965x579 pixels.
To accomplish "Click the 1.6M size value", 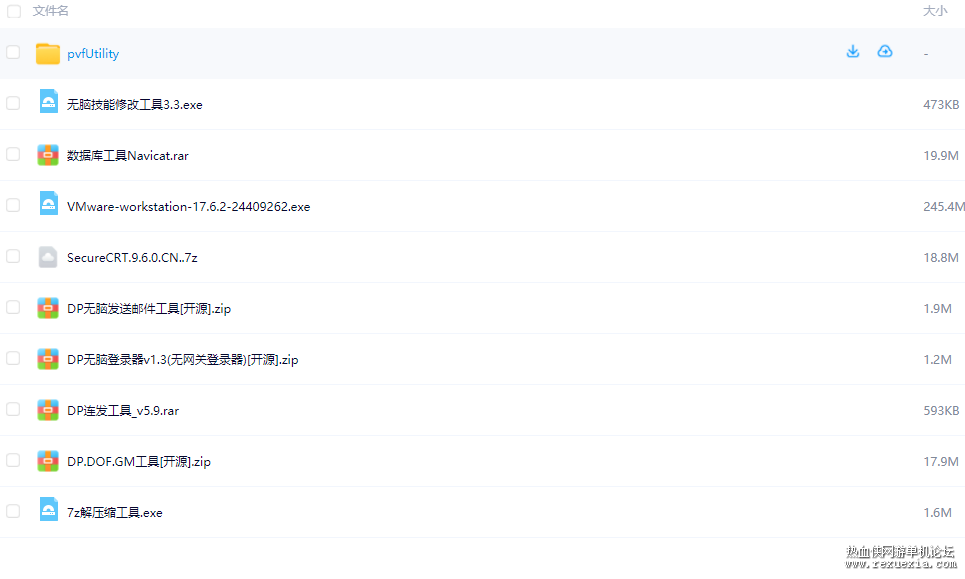I will click(937, 513).
